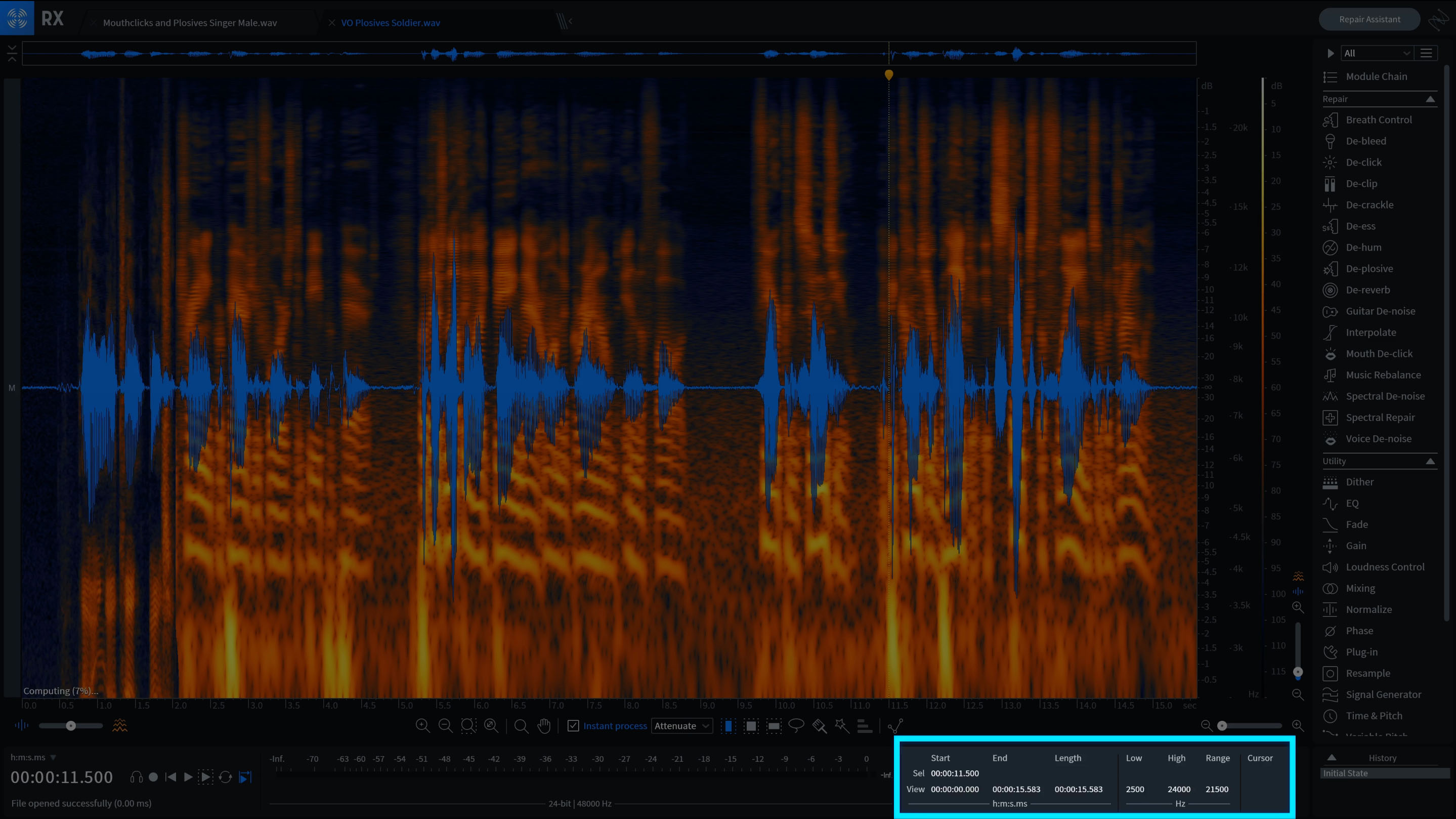
Task: Expand the module panel arrow beside All
Action: click(1330, 53)
